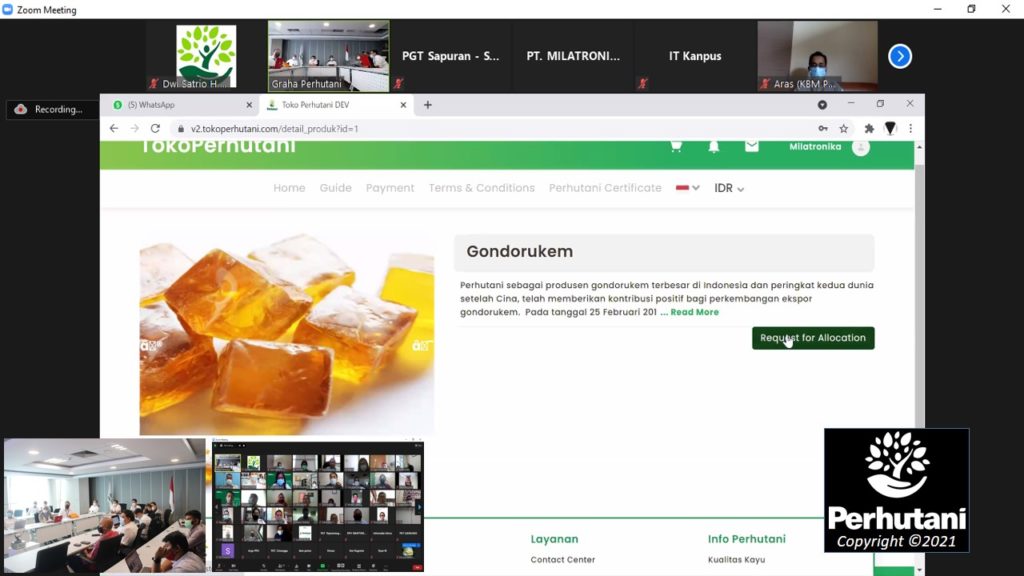The image size is (1024, 576).
Task: Expand the IDR currency dropdown
Action: click(x=729, y=188)
